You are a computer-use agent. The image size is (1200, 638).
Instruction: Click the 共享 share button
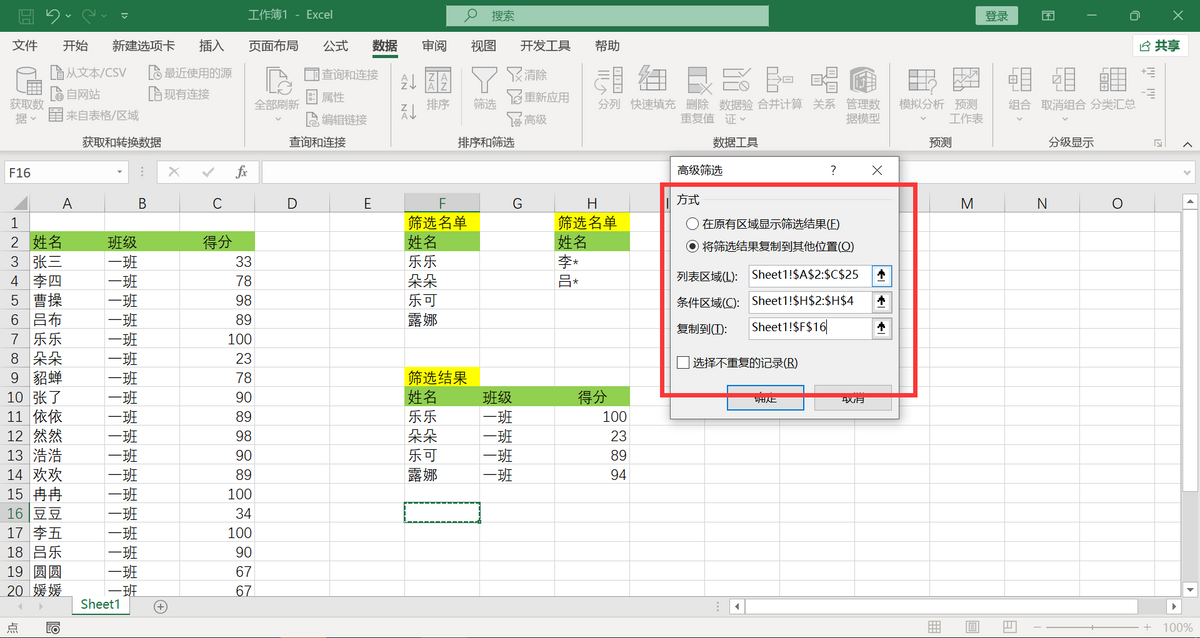click(1160, 46)
